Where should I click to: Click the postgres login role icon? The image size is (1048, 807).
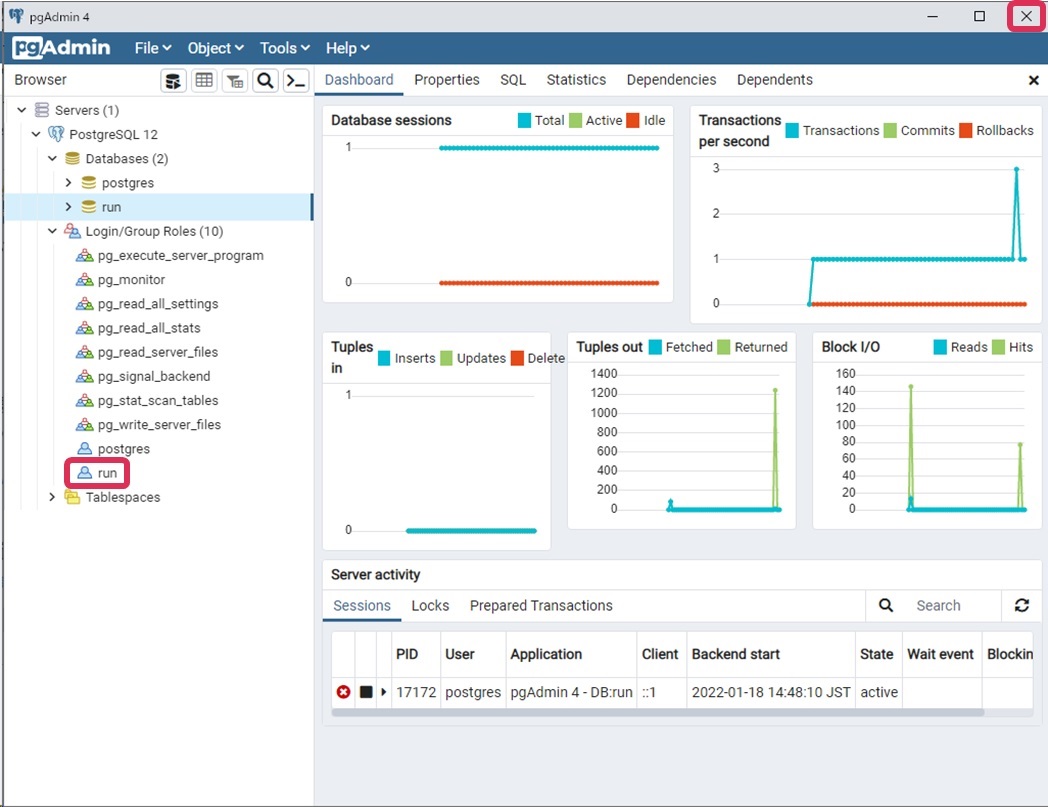click(84, 449)
